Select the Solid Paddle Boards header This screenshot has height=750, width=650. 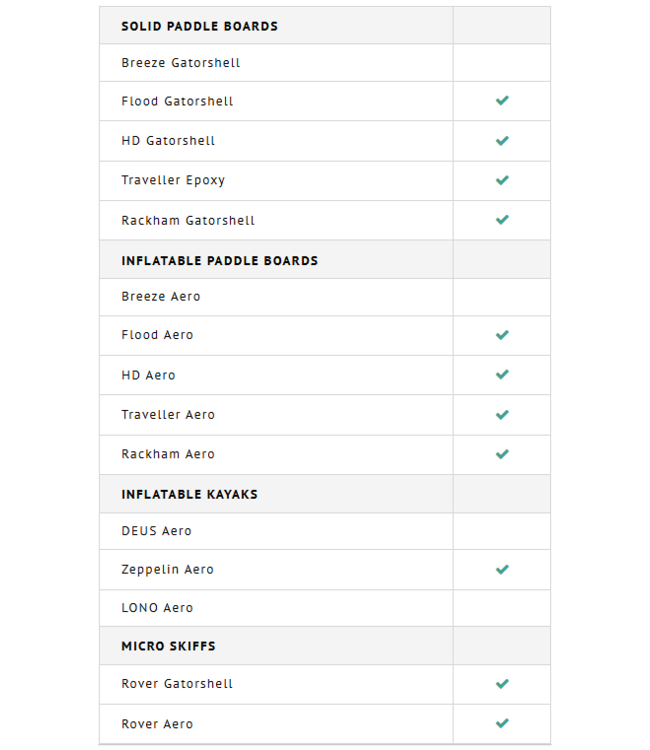(x=199, y=26)
